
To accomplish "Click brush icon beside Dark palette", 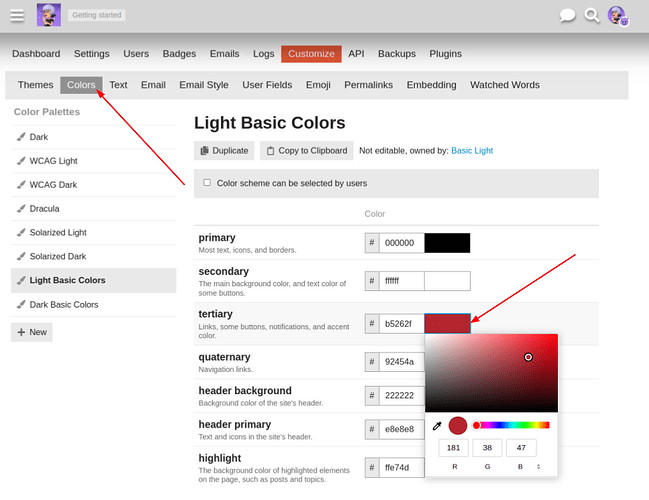I will click(x=21, y=137).
